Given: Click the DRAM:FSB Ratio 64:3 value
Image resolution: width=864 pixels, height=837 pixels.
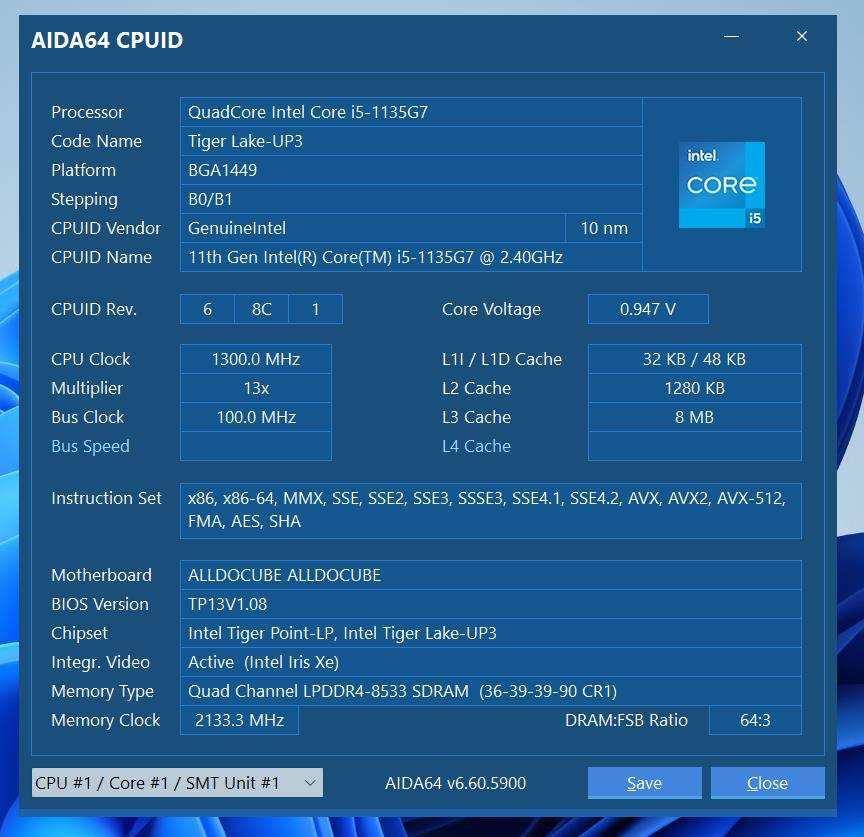Looking at the screenshot, I should pos(754,720).
